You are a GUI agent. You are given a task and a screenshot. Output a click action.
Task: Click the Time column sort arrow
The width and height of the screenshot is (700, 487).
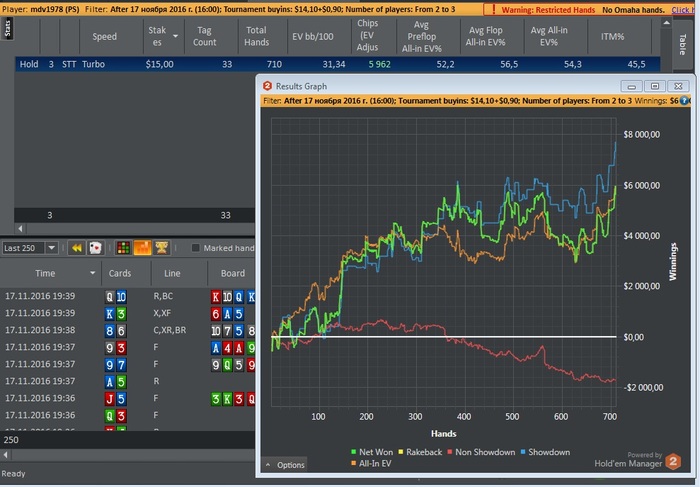92,273
